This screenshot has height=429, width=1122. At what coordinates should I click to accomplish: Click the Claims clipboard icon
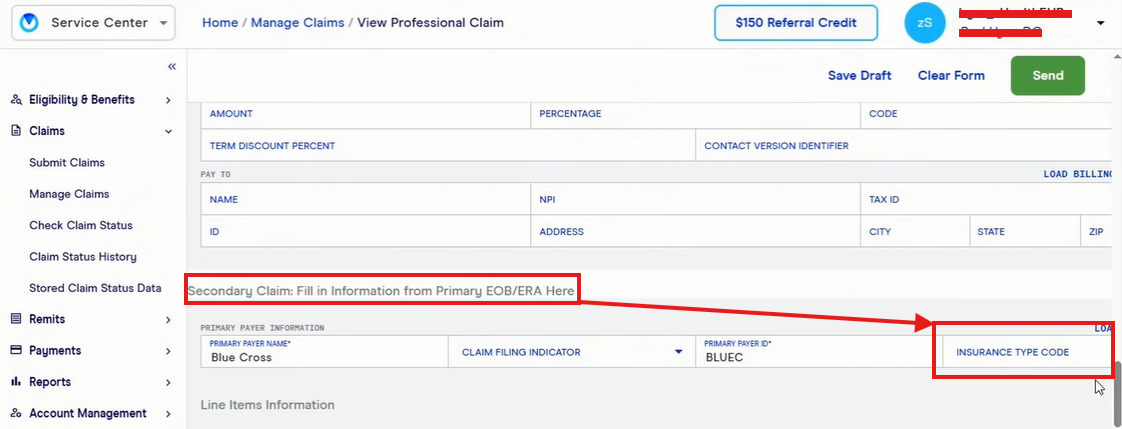(x=16, y=131)
